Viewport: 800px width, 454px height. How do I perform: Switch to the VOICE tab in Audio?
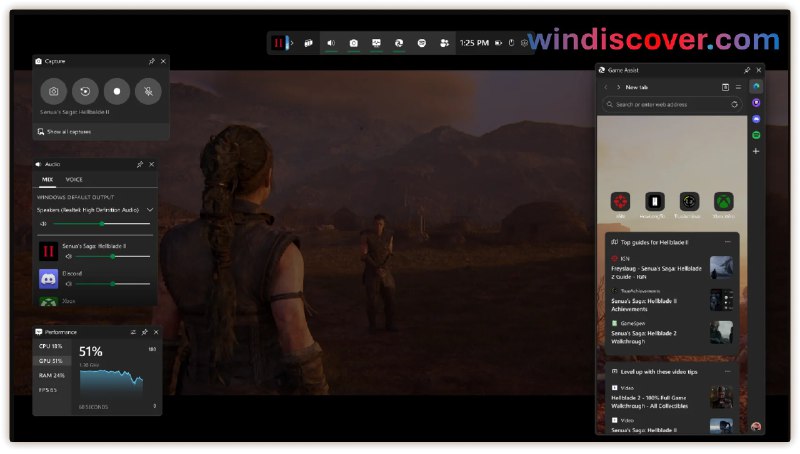(x=74, y=180)
